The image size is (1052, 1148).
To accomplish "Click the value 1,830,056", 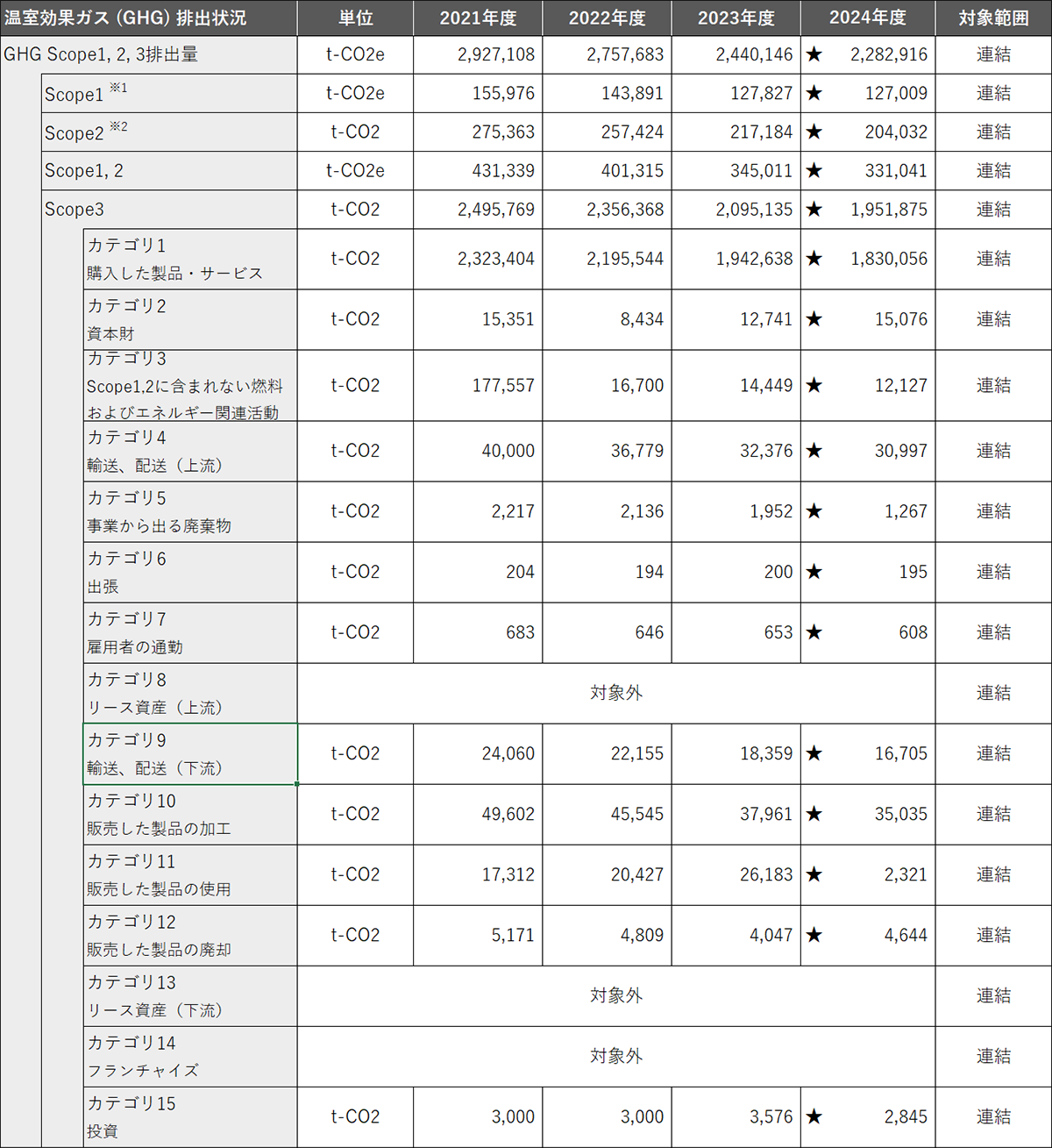I will [x=889, y=259].
